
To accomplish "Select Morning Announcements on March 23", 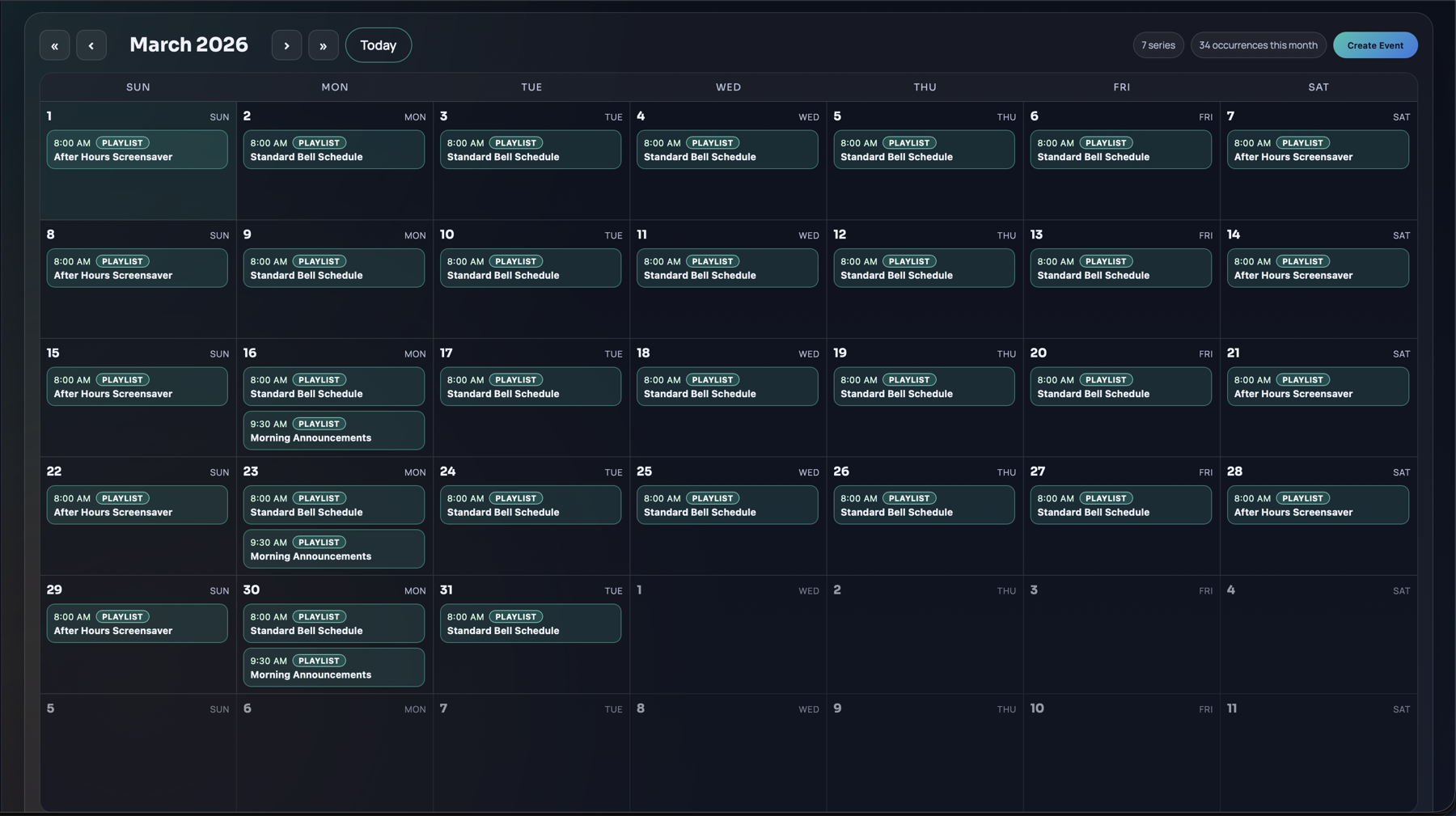I will tap(333, 549).
